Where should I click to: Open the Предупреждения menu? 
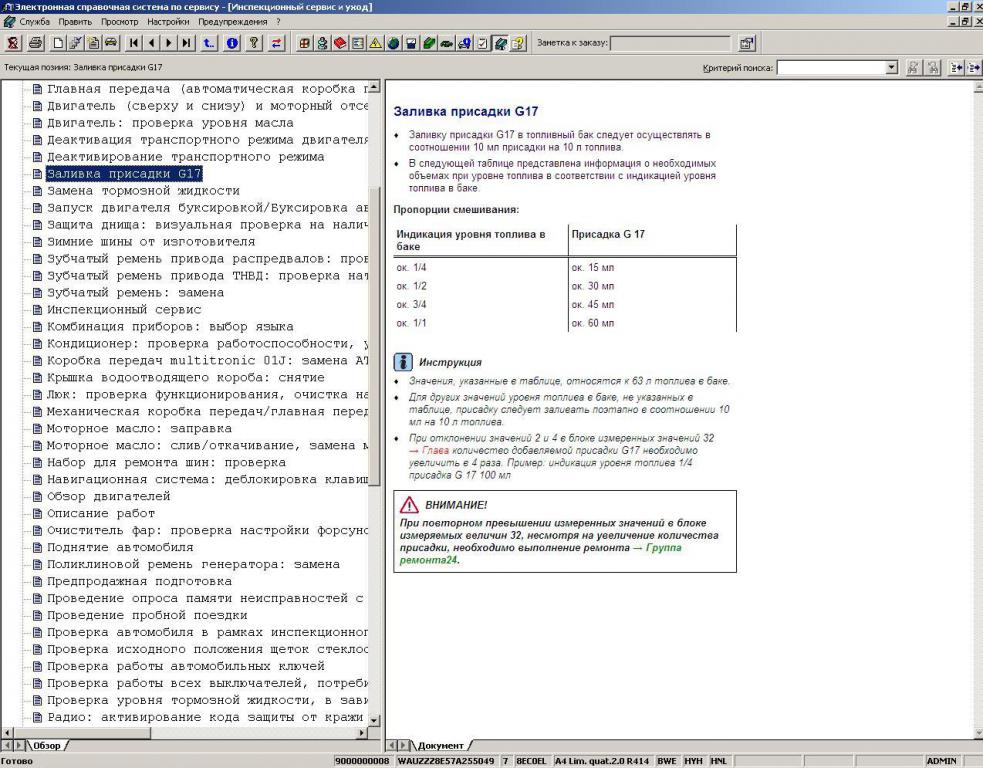[234, 21]
